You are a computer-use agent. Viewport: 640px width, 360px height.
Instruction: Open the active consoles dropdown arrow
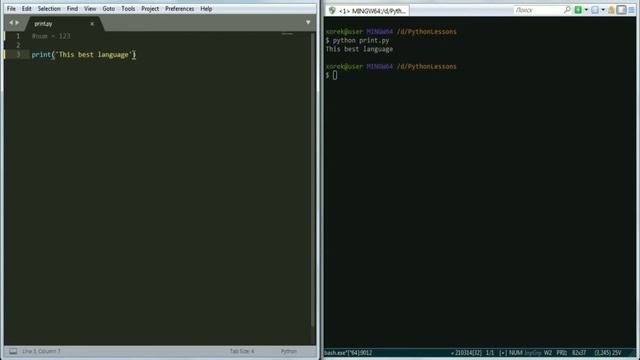[603, 10]
